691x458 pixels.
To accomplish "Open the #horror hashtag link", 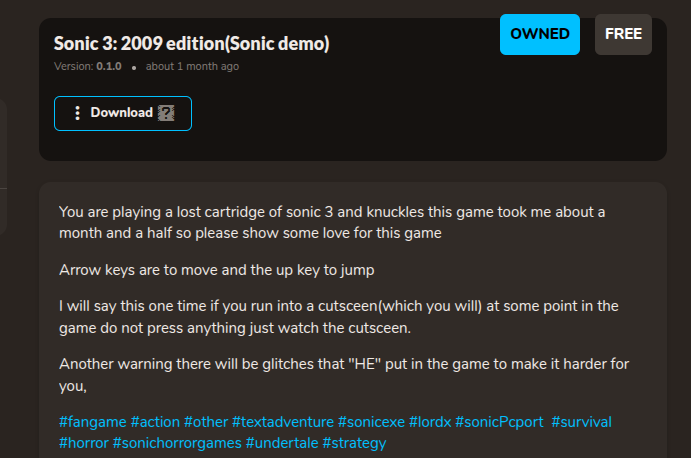I will 84,443.
